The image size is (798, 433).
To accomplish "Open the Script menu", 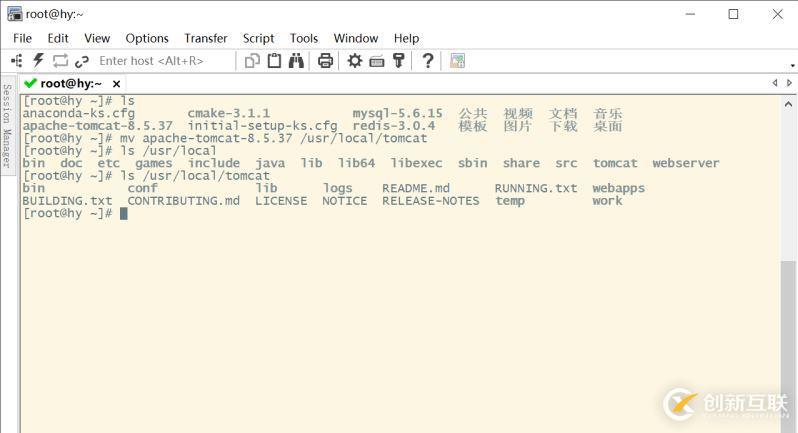I will [259, 38].
